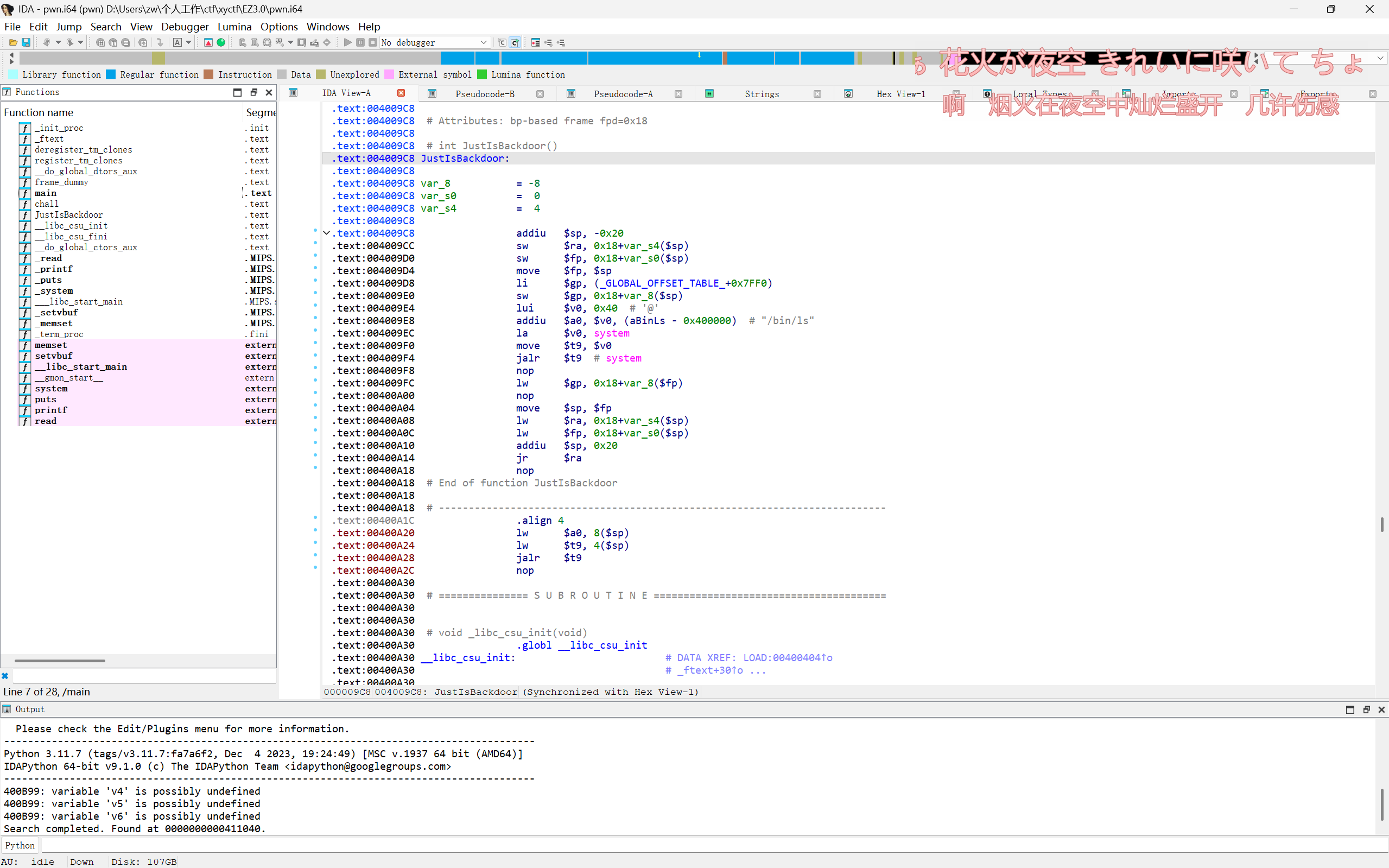Collapse the JustIsBackdoor function code block
Image resolution: width=1389 pixels, height=868 pixels.
click(327, 233)
